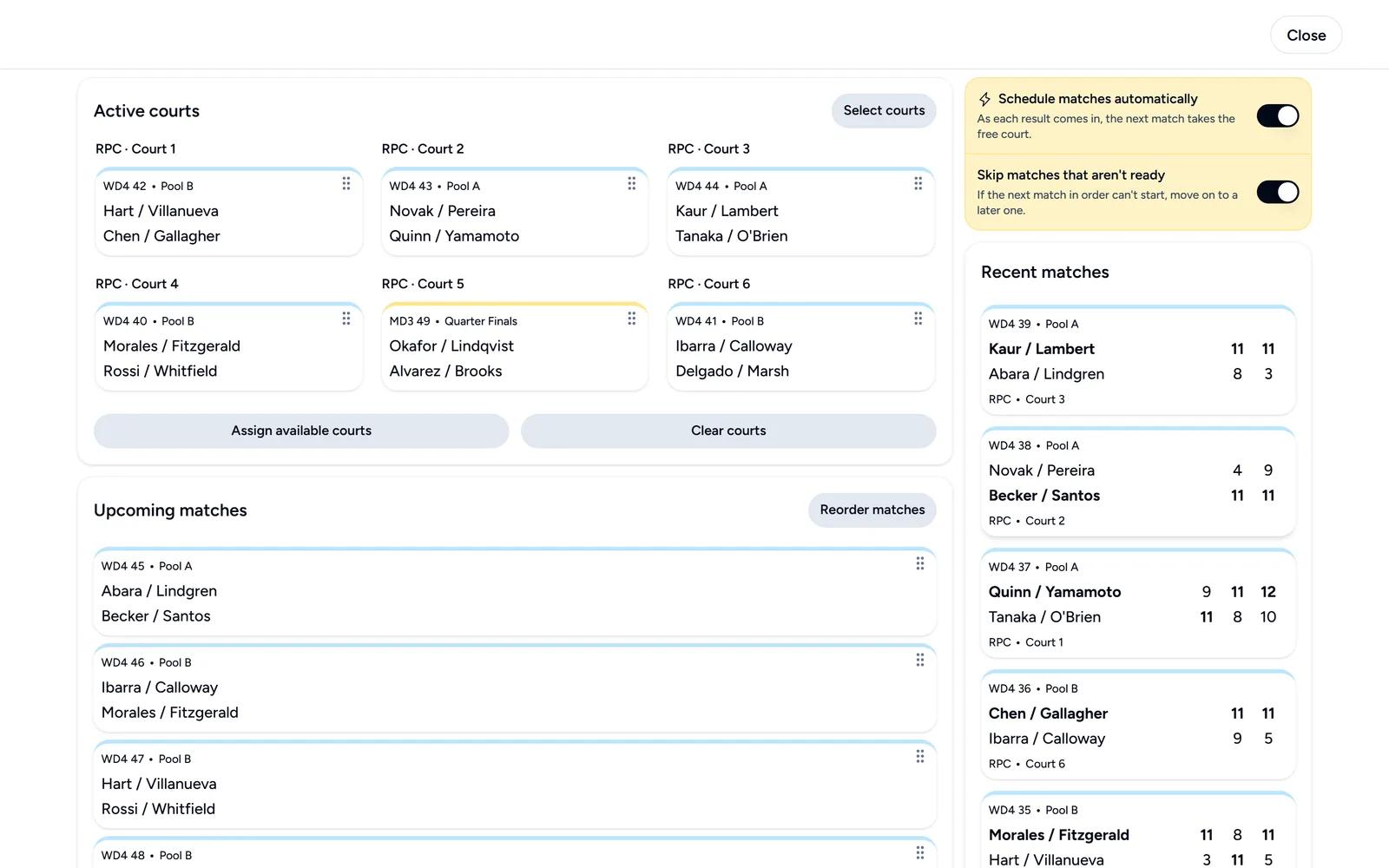Toggle Schedule matches automatically switch
The width and height of the screenshot is (1389, 868).
[x=1278, y=115]
